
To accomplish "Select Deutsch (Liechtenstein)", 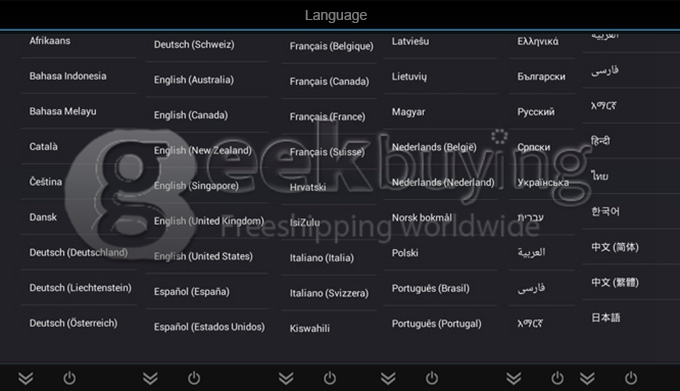I will coord(79,288).
